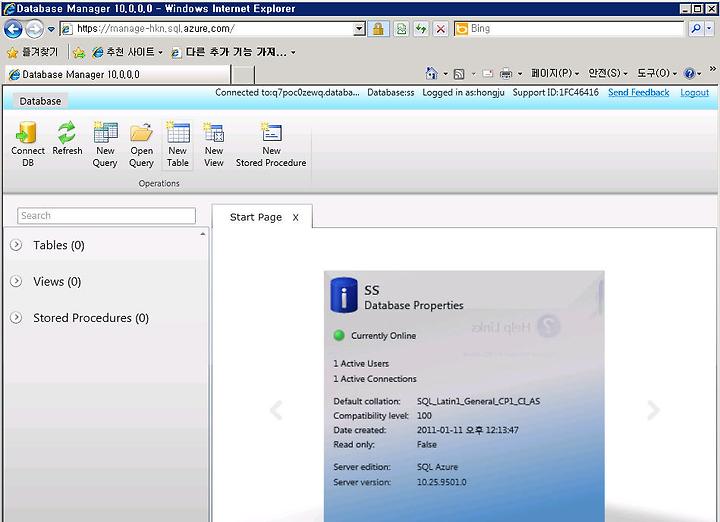This screenshot has width=720, height=522.
Task: Show previous card with left arrow
Action: pyautogui.click(x=276, y=410)
